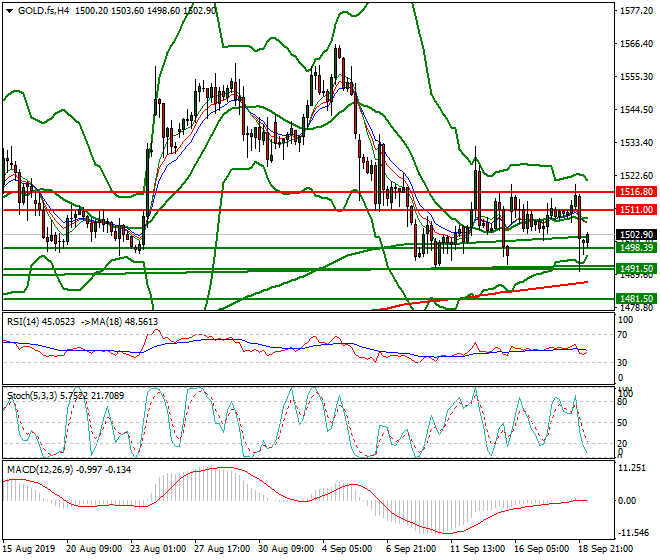Viewport: 660px width, 560px height.
Task: Select the MACD(12,26,9) indicator label
Action: [x=69, y=469]
